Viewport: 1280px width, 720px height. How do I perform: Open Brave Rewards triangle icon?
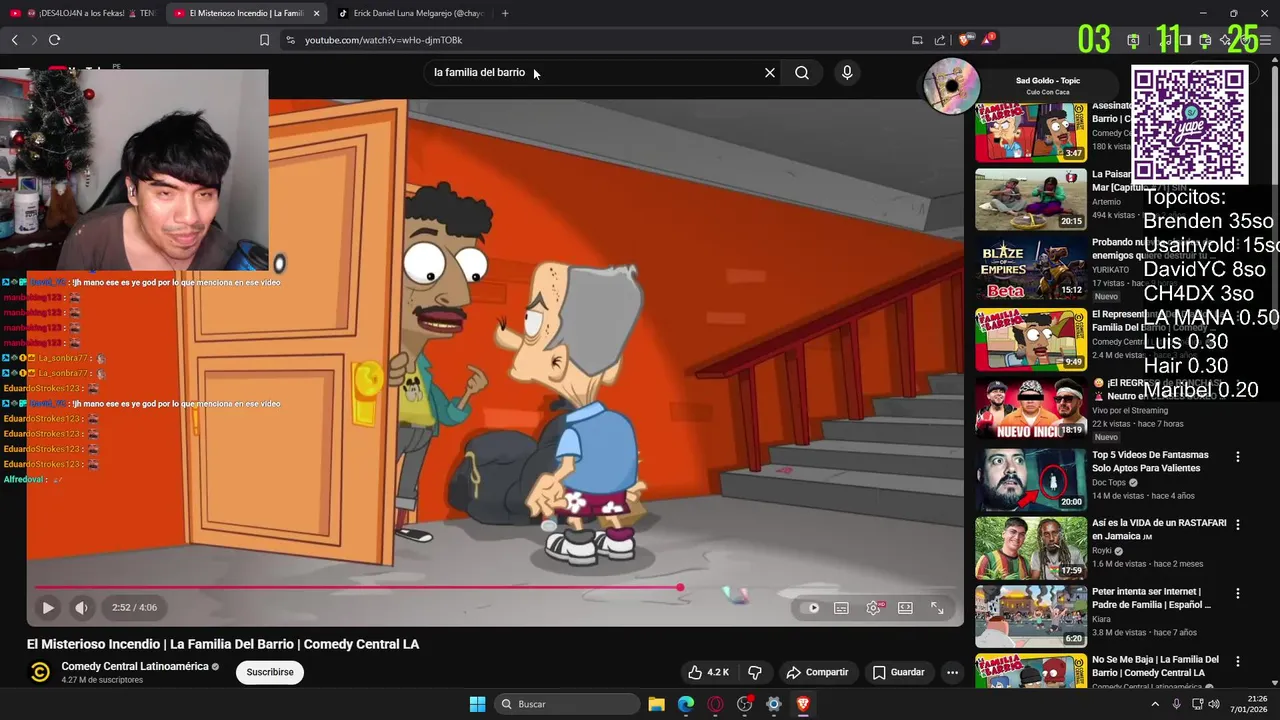pyautogui.click(x=988, y=40)
